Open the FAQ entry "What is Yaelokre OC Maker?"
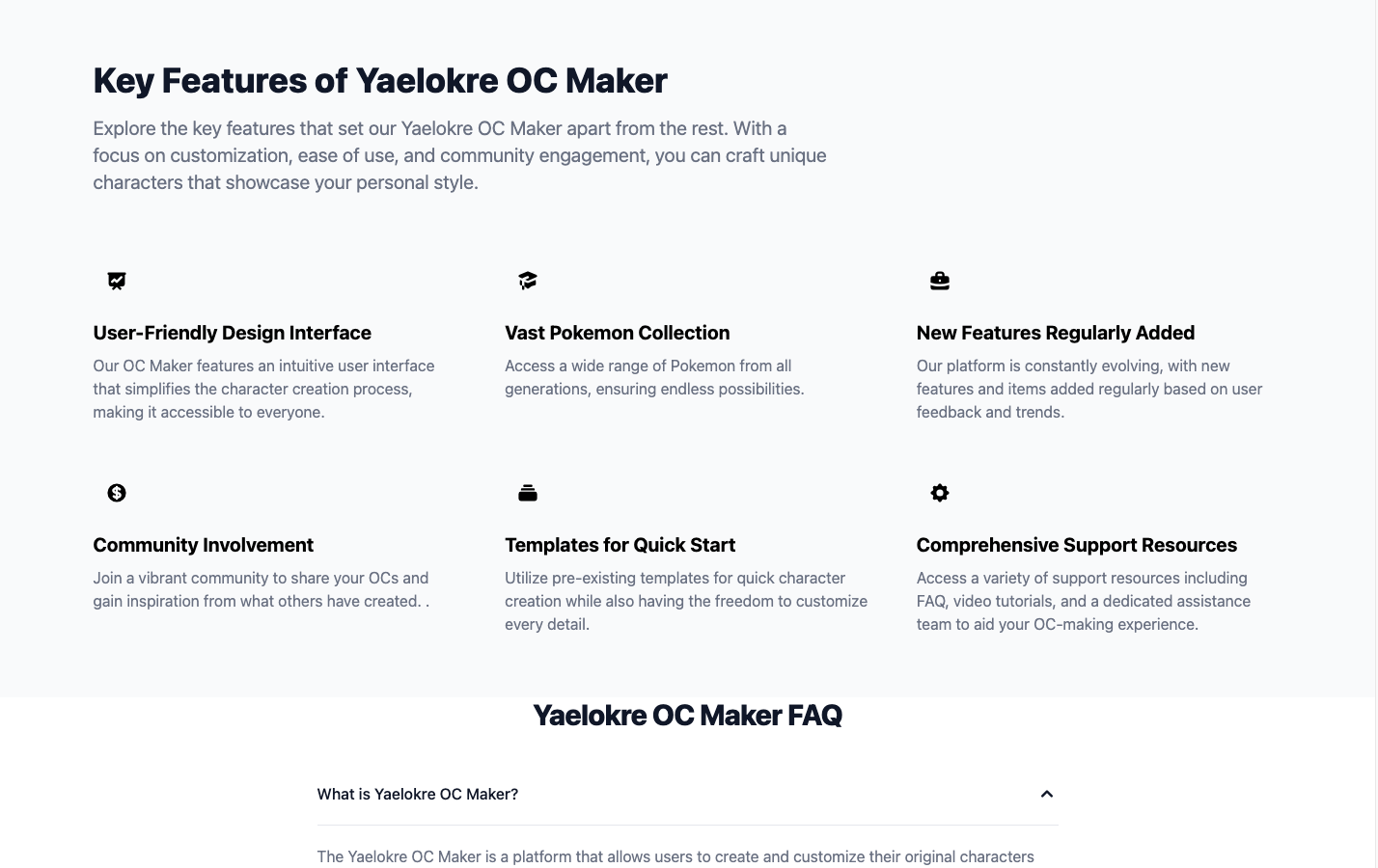This screenshot has height=868, width=1378. tap(418, 794)
